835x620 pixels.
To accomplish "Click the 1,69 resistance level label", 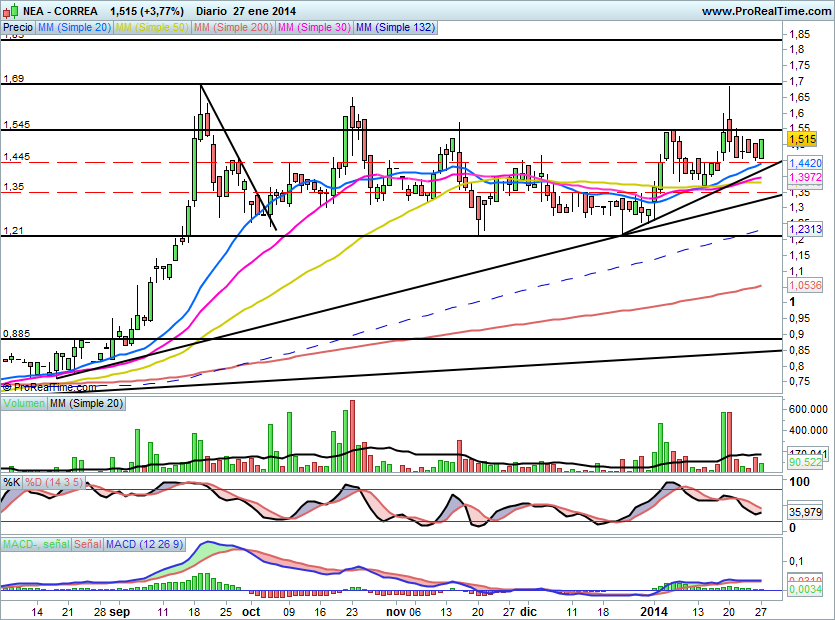I will click(13, 79).
